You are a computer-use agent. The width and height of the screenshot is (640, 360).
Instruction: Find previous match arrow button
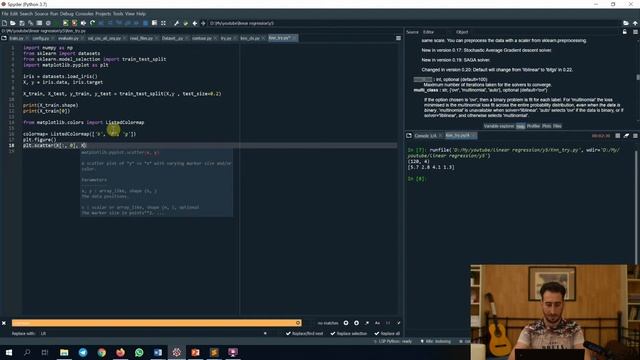coord(346,323)
